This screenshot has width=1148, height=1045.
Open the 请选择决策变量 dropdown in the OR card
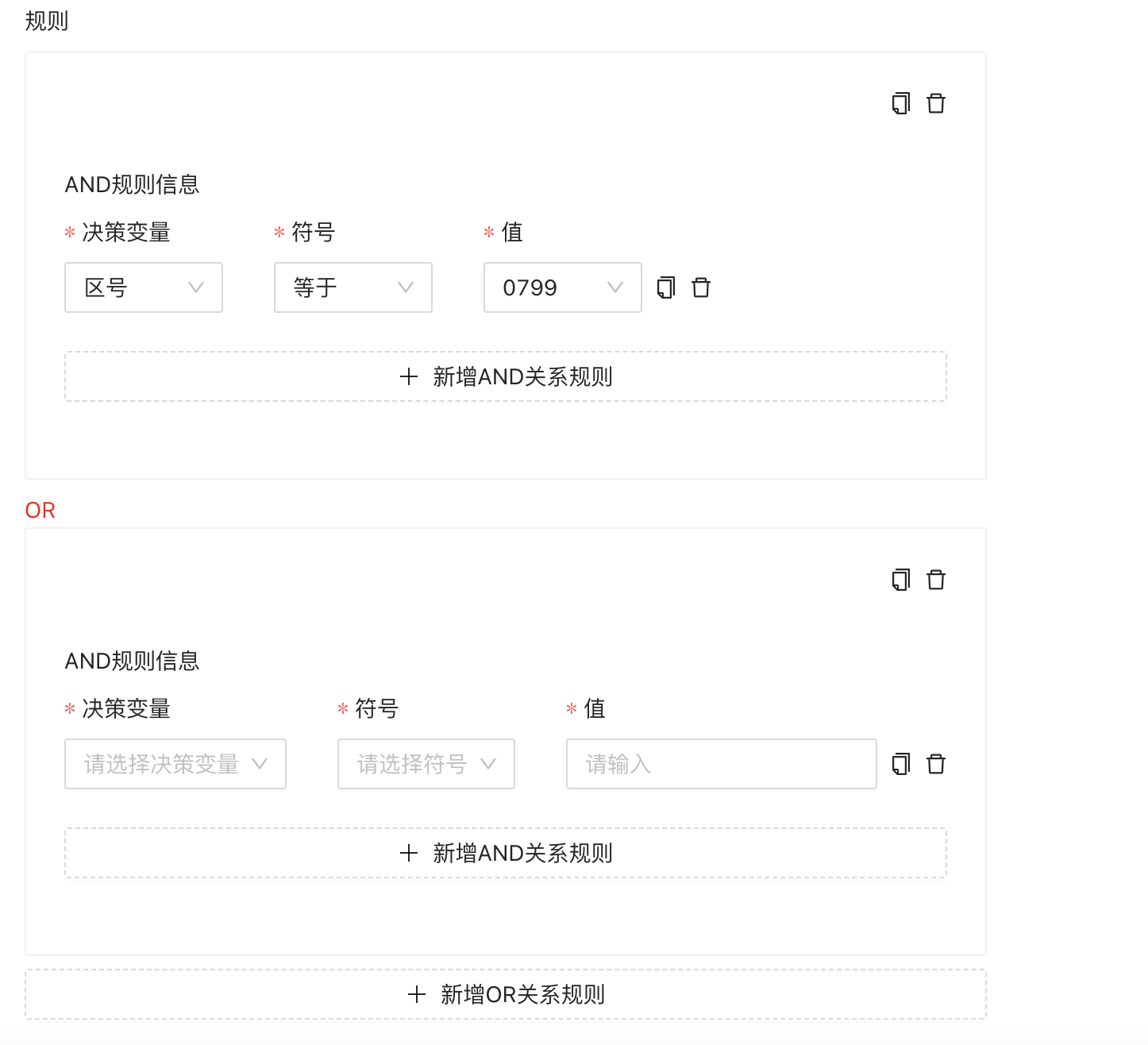pyautogui.click(x=175, y=764)
